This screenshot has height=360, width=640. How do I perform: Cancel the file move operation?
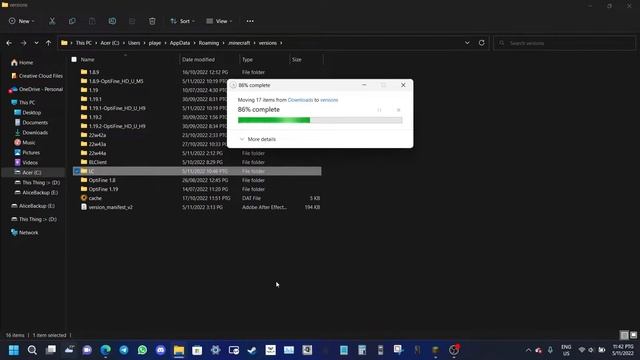(x=399, y=110)
